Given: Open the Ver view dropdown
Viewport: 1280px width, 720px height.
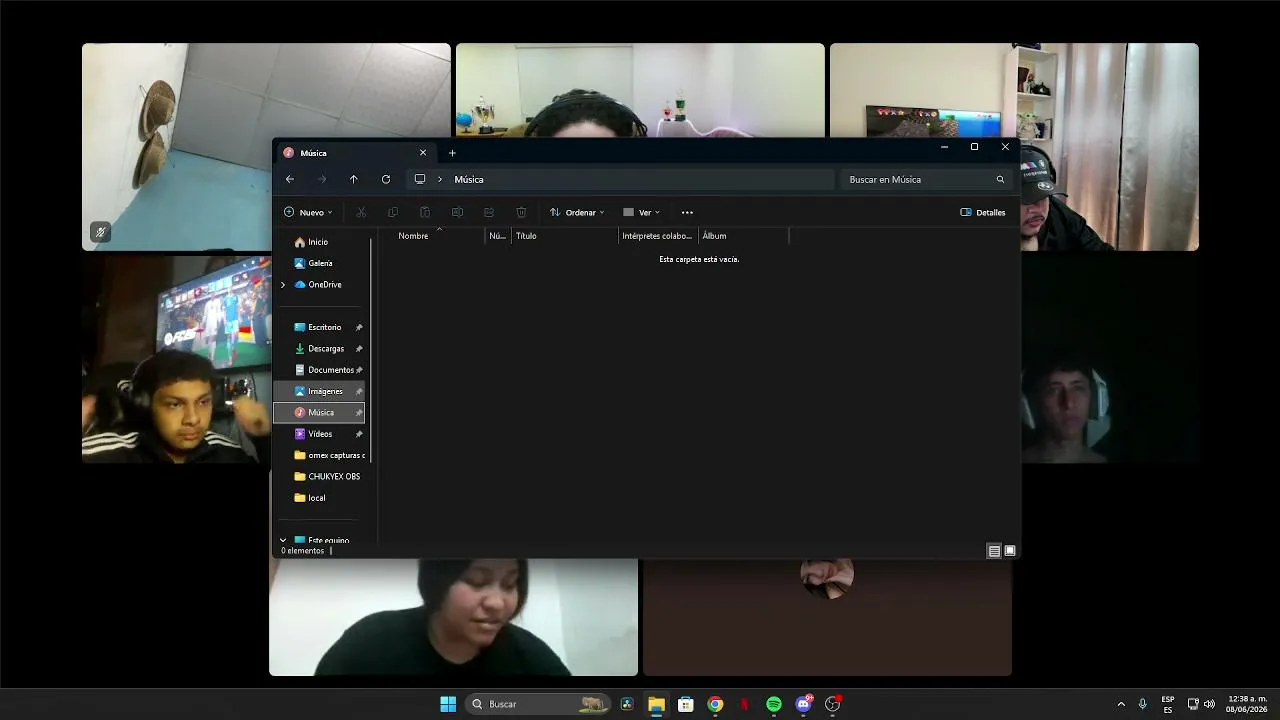Looking at the screenshot, I should click(641, 212).
